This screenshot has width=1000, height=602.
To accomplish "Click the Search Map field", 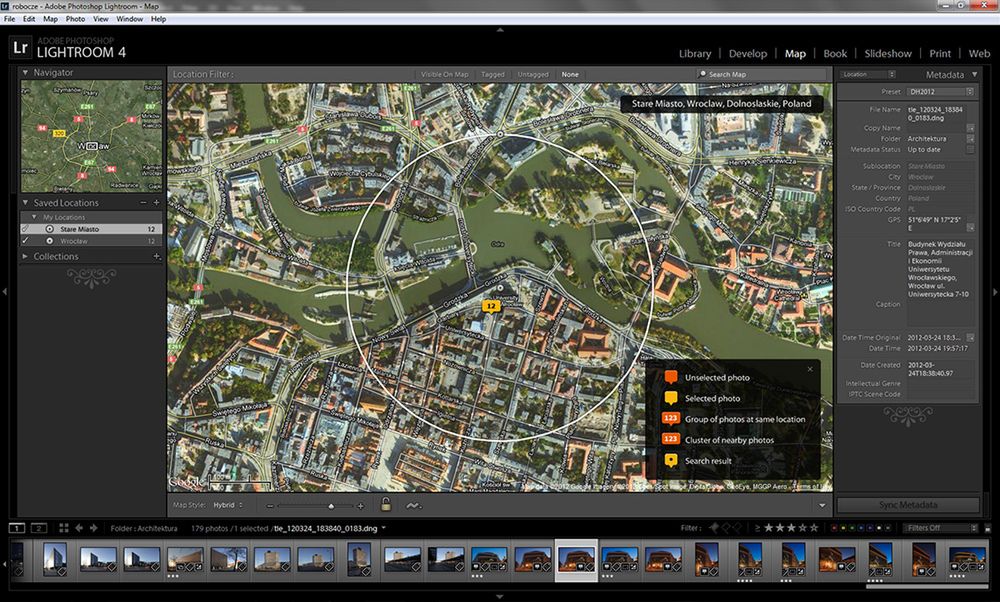I will (x=760, y=75).
